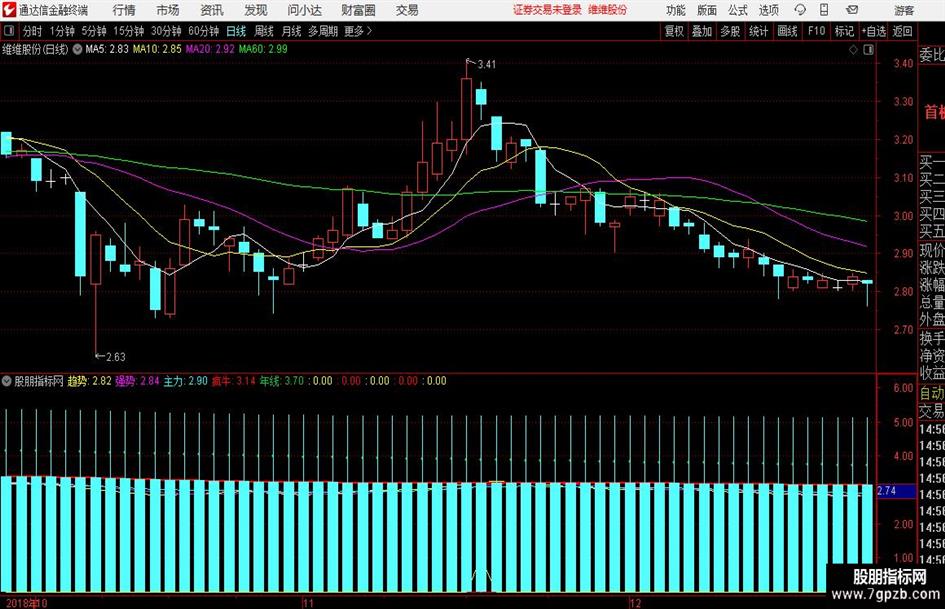The image size is (945, 609).
Task: Open the 功能 menu
Action: tap(676, 10)
